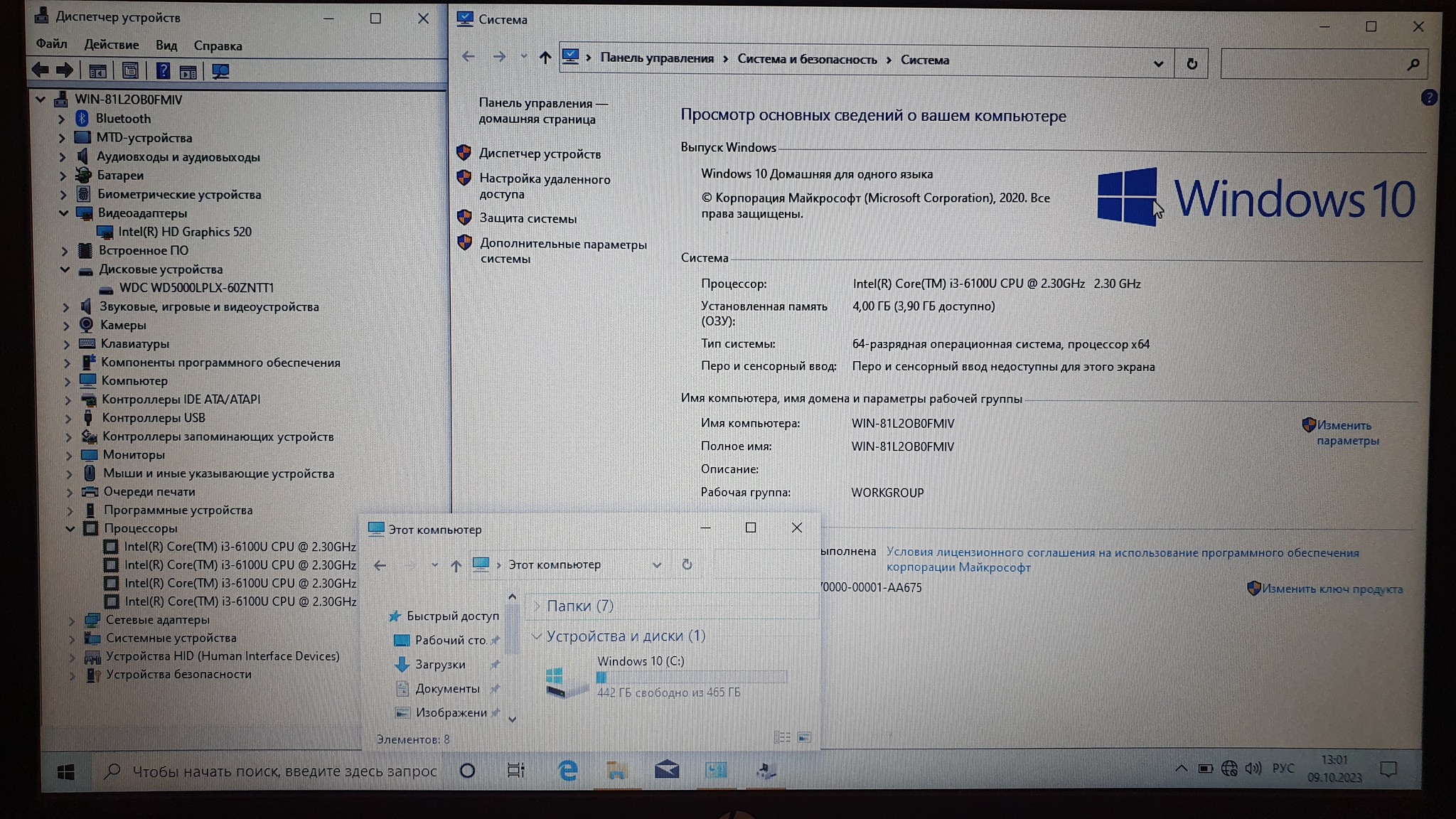Open Microsoft Edge from the taskbar
The width and height of the screenshot is (1456, 819).
point(567,771)
